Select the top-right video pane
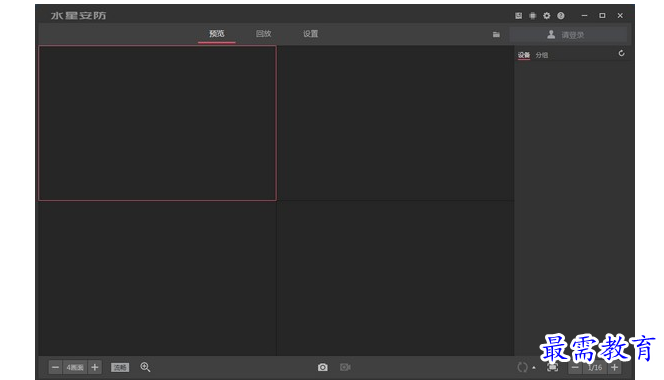The image size is (664, 380). coord(396,123)
